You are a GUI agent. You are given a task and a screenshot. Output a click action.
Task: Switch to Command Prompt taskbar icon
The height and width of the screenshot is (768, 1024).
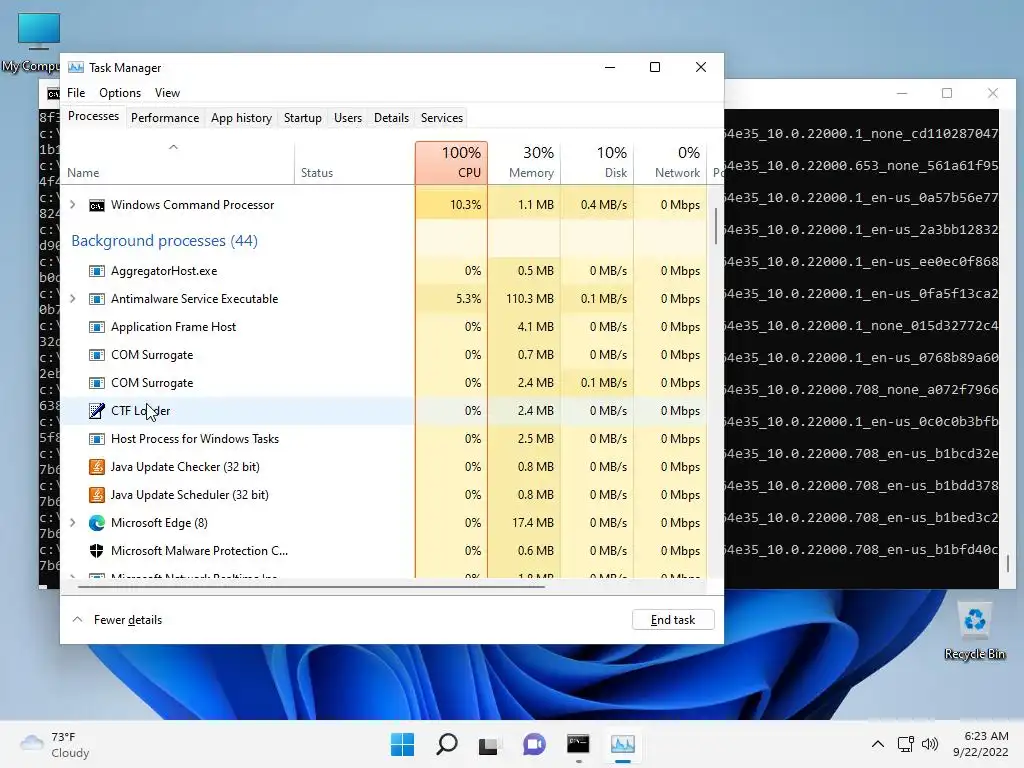point(578,744)
